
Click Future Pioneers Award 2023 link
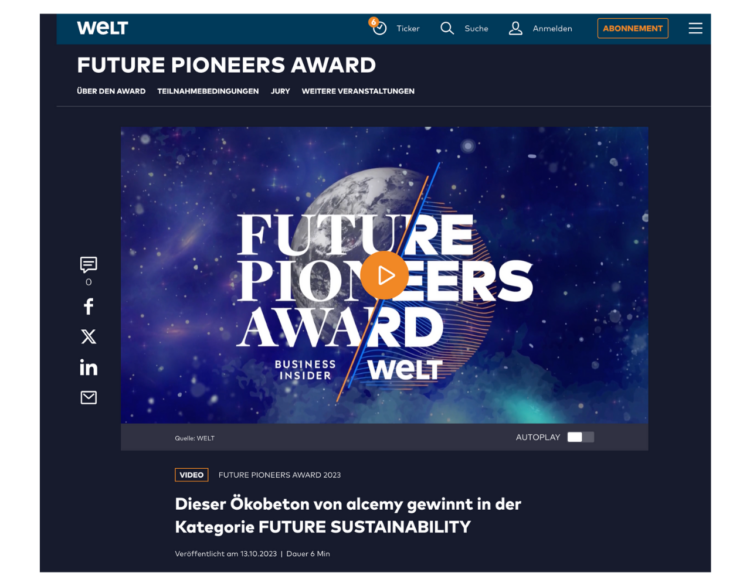tap(279, 475)
